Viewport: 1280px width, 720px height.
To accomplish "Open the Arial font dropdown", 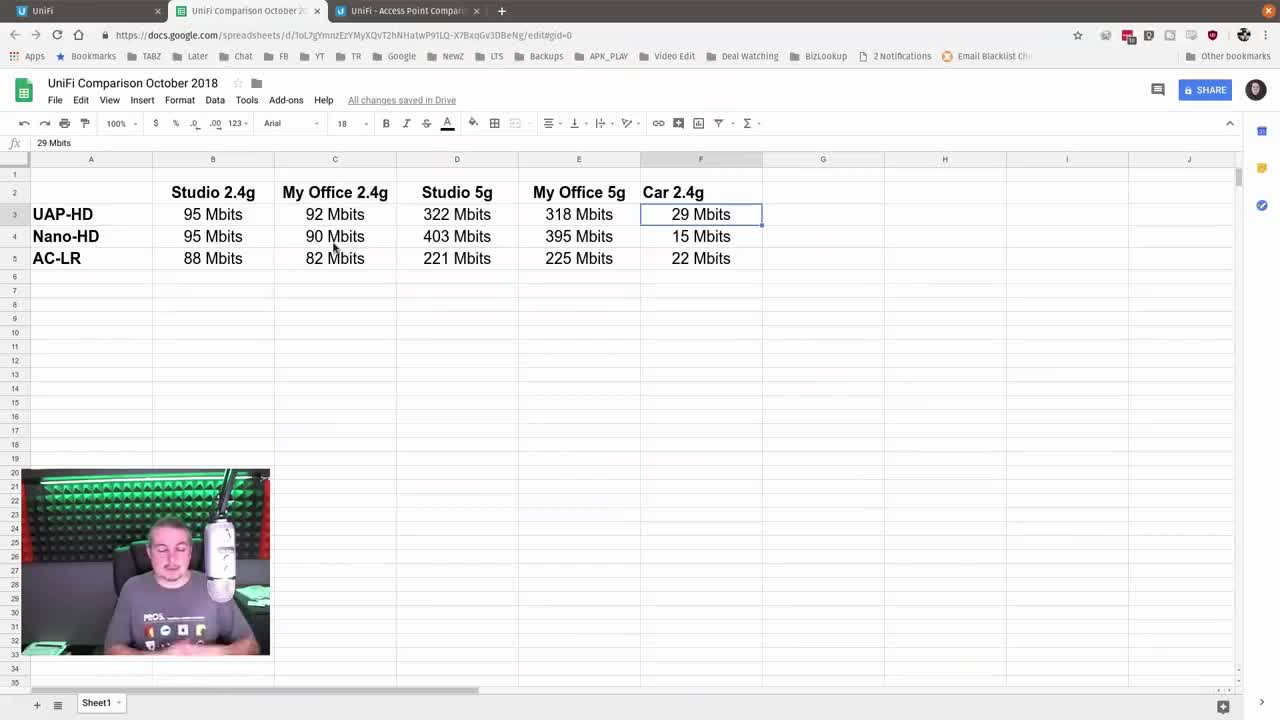I will pyautogui.click(x=292, y=123).
